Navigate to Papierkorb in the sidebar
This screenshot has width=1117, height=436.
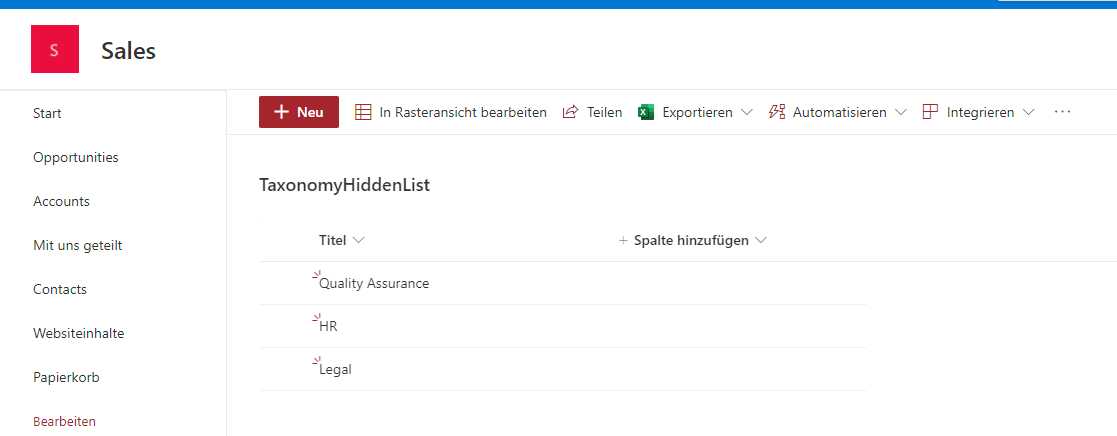66,377
